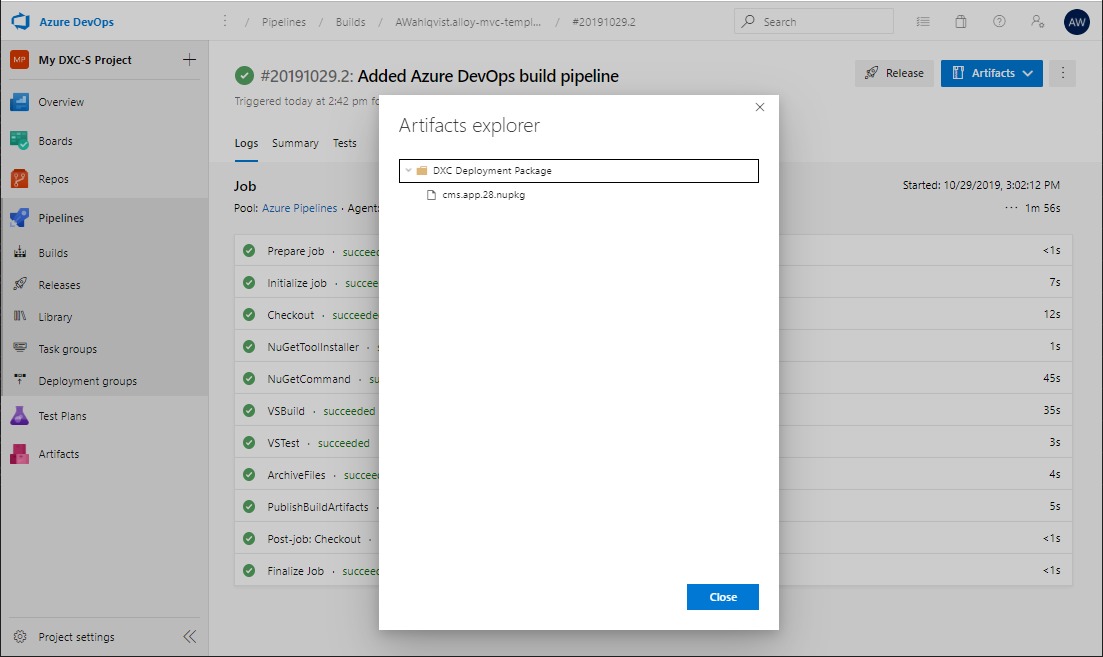This screenshot has width=1103, height=657.
Task: Open Test Plans flask icon
Action: click(x=20, y=416)
